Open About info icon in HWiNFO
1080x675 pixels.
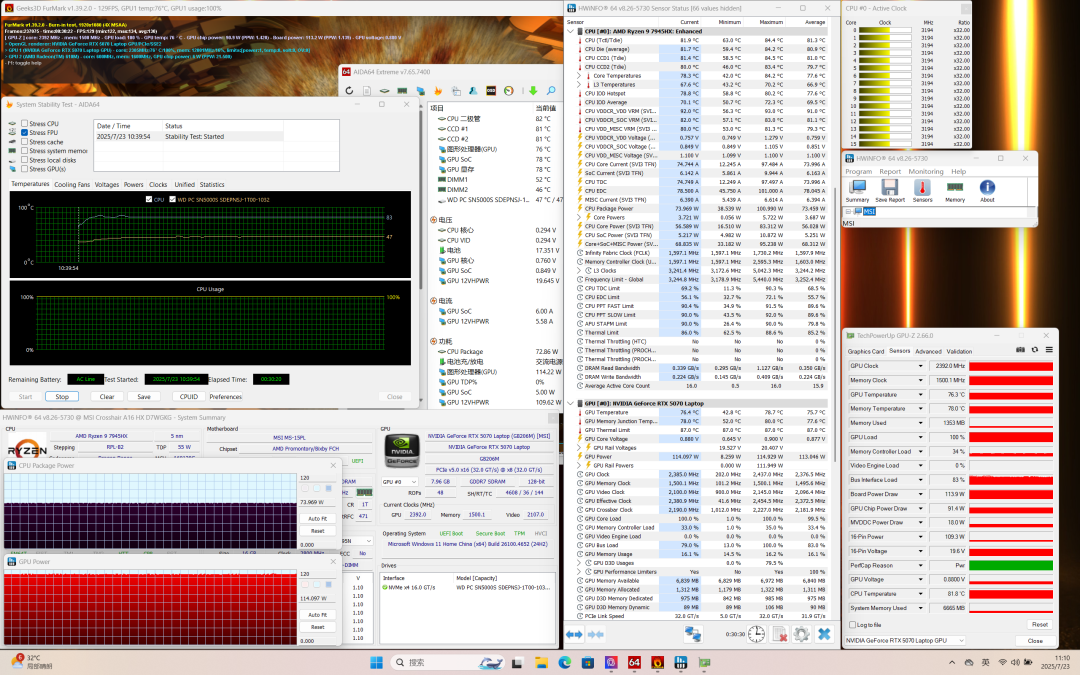pos(987,191)
